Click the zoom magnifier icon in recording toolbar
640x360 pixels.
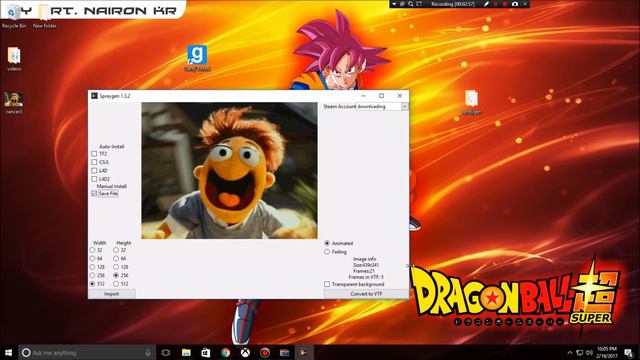(411, 4)
